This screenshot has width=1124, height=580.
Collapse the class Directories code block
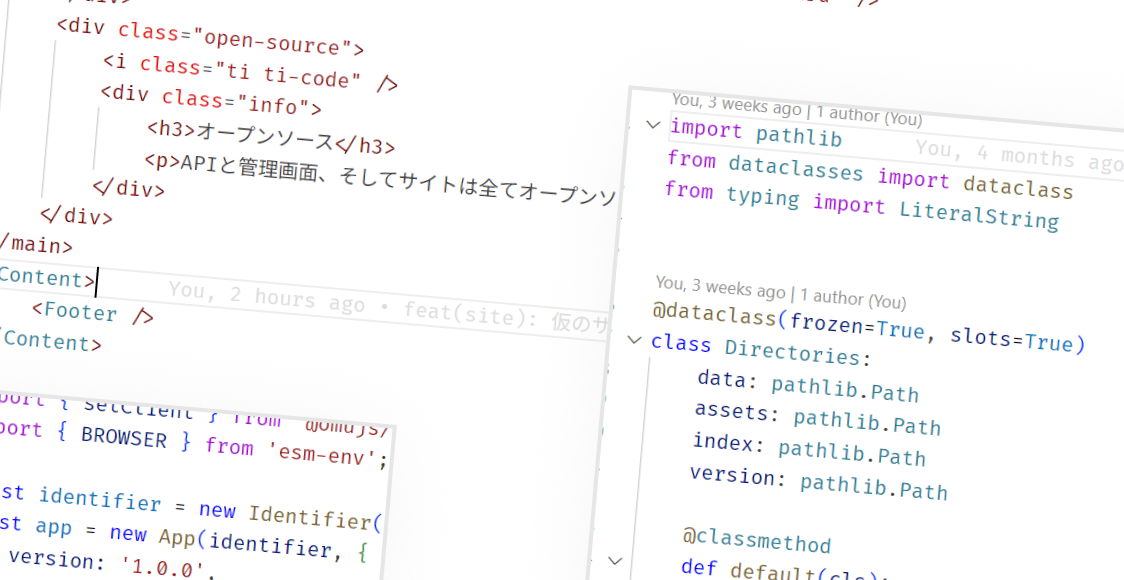634,340
